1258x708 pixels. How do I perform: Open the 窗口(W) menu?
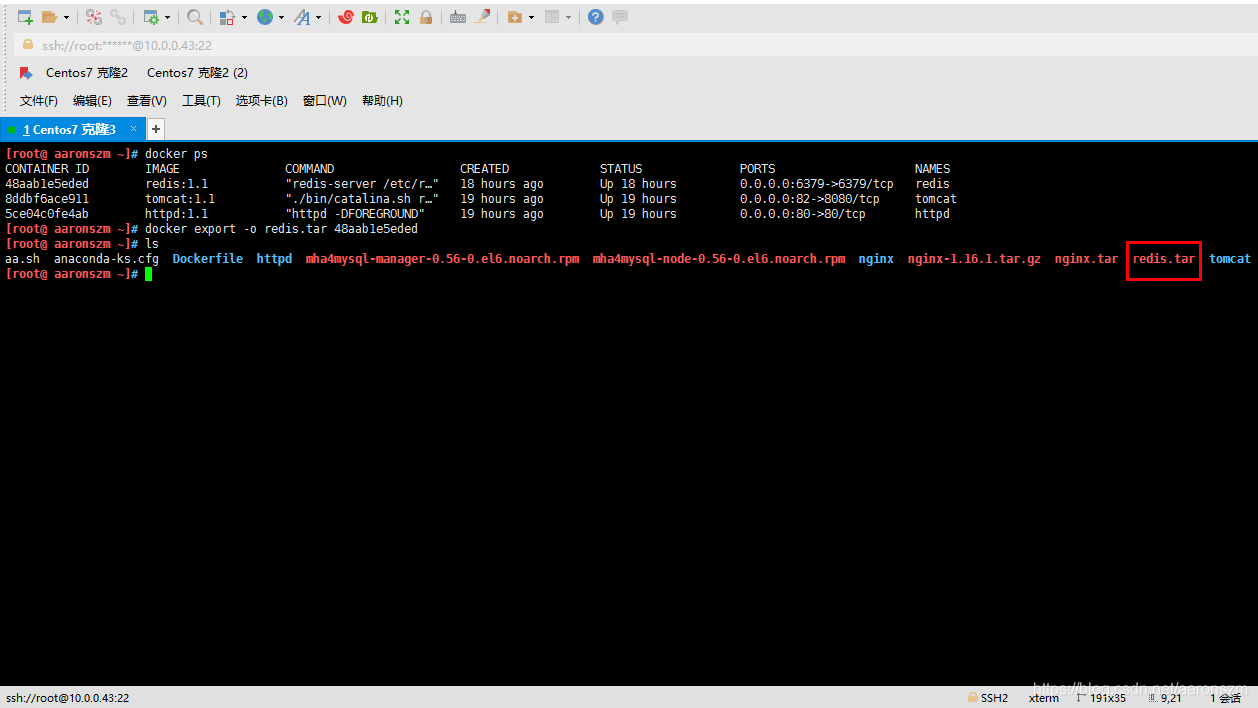point(324,101)
